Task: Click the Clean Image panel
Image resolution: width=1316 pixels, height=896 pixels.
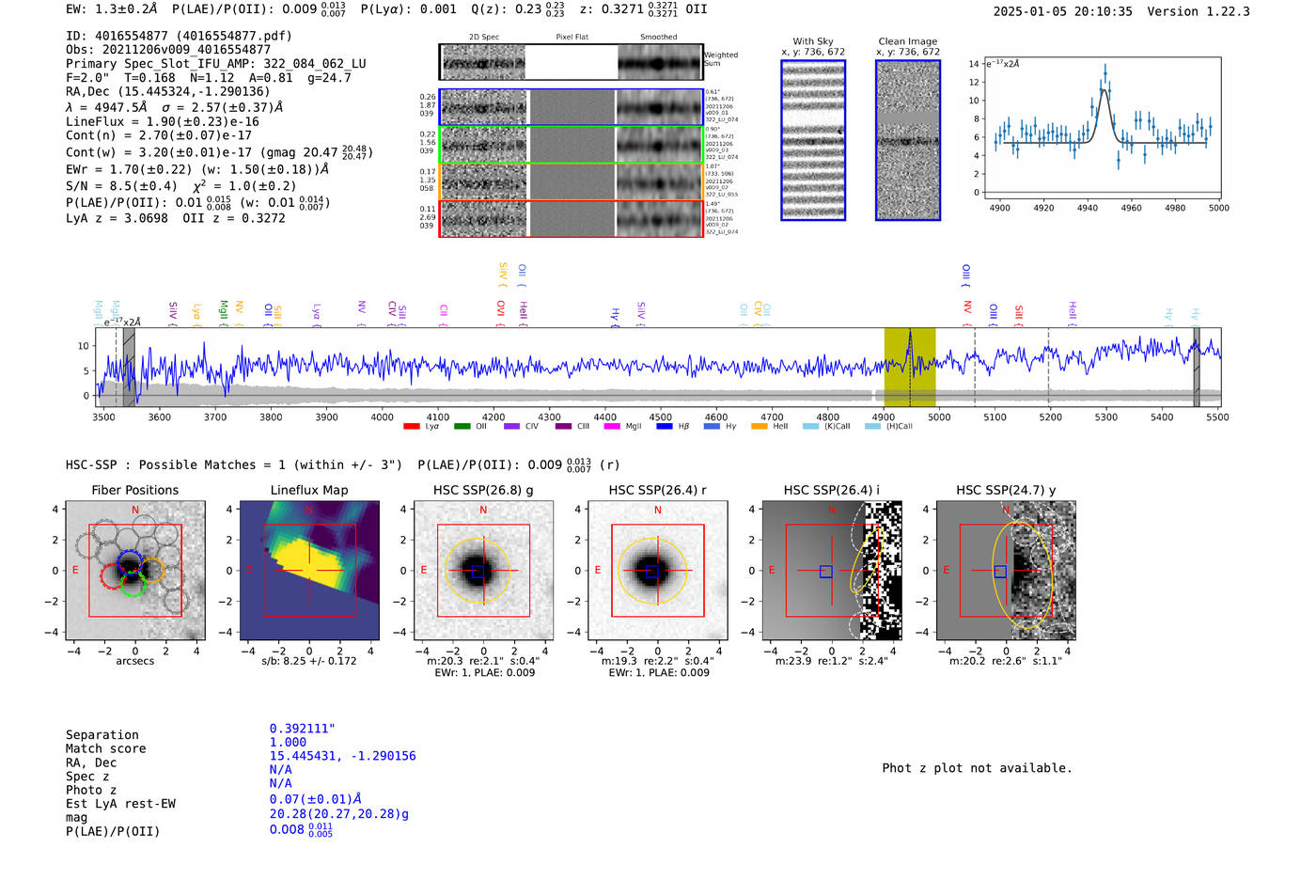Action: point(908,140)
